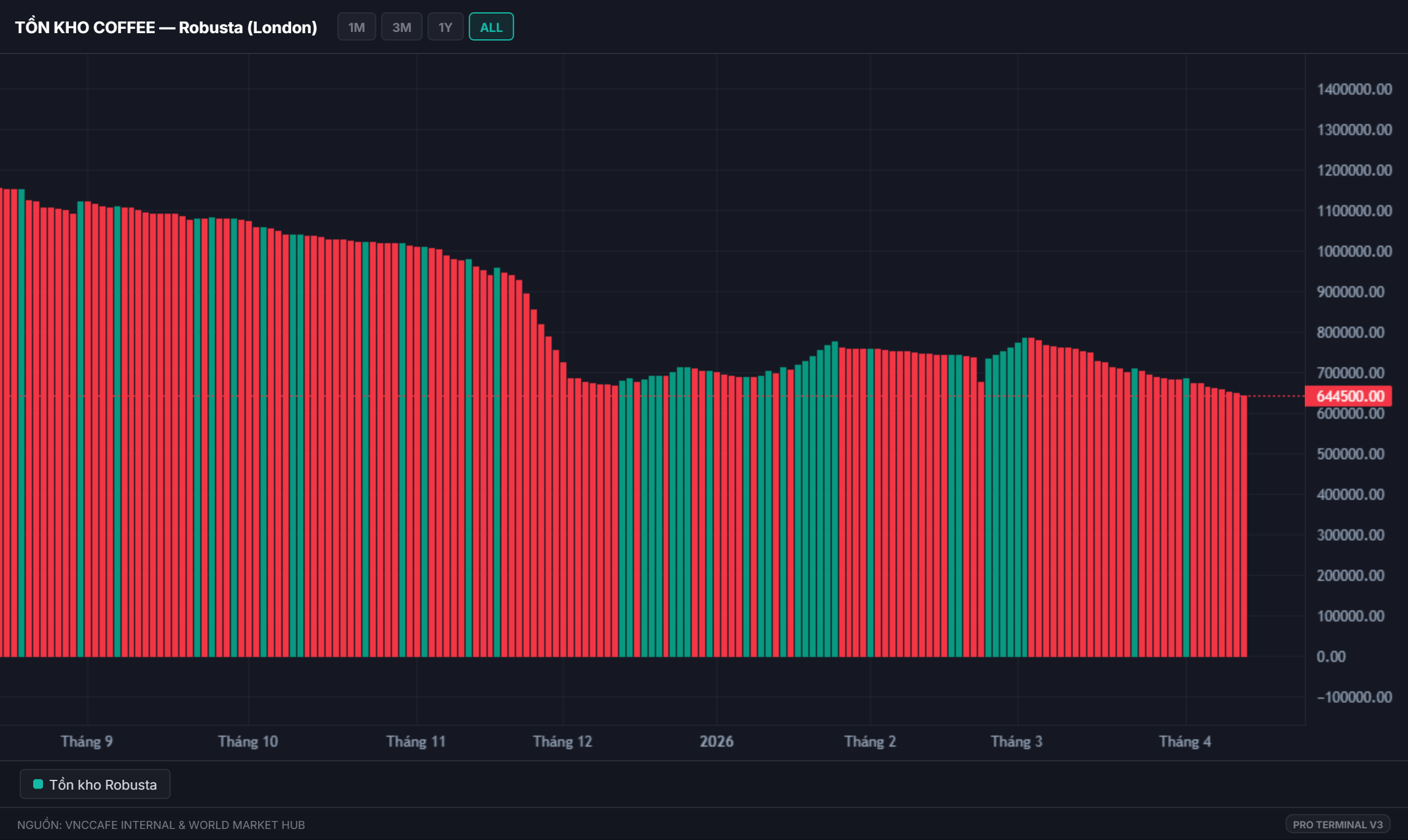Image resolution: width=1408 pixels, height=840 pixels.
Task: Click the 1400000.00 y-axis value
Action: coord(1354,89)
